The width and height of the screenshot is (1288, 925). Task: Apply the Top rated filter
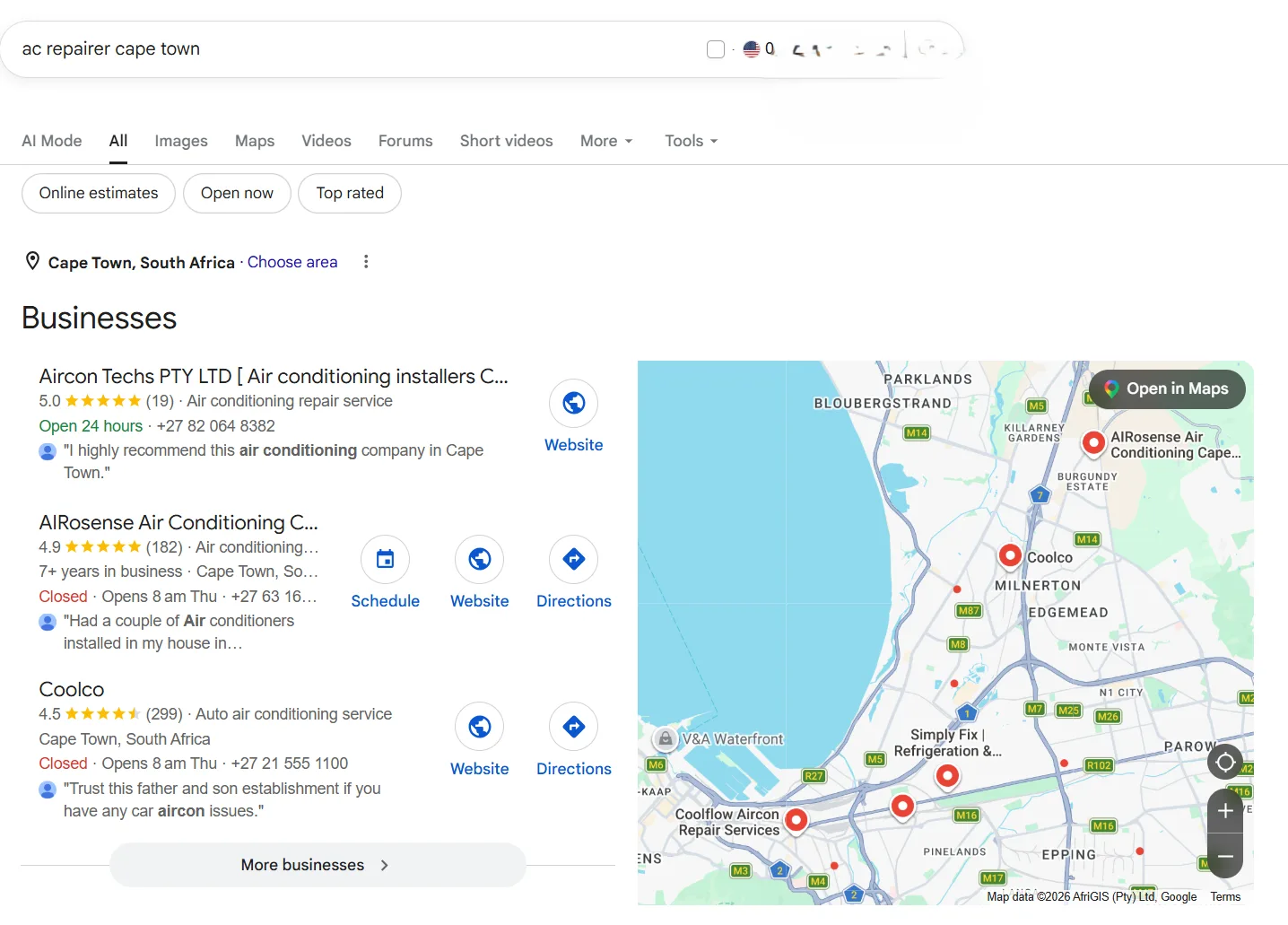350,193
